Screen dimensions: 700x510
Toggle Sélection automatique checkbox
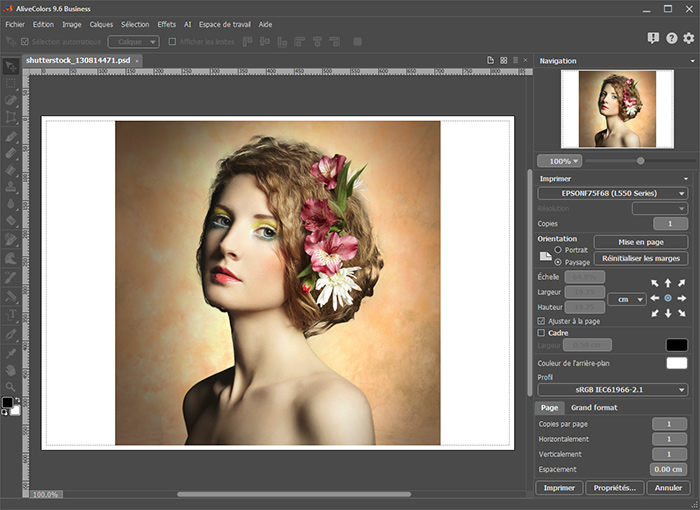[25, 42]
